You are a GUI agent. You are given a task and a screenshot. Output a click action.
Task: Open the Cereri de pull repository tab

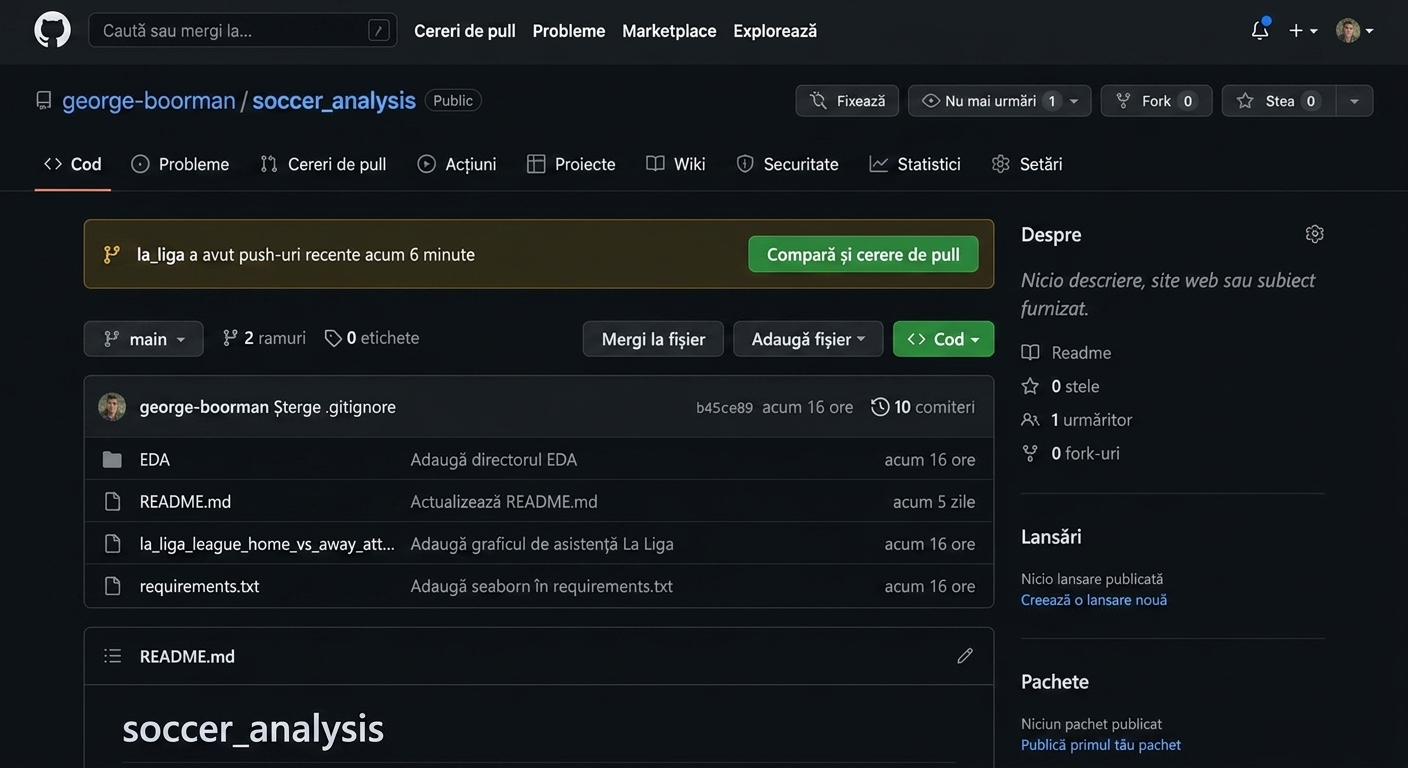323,164
